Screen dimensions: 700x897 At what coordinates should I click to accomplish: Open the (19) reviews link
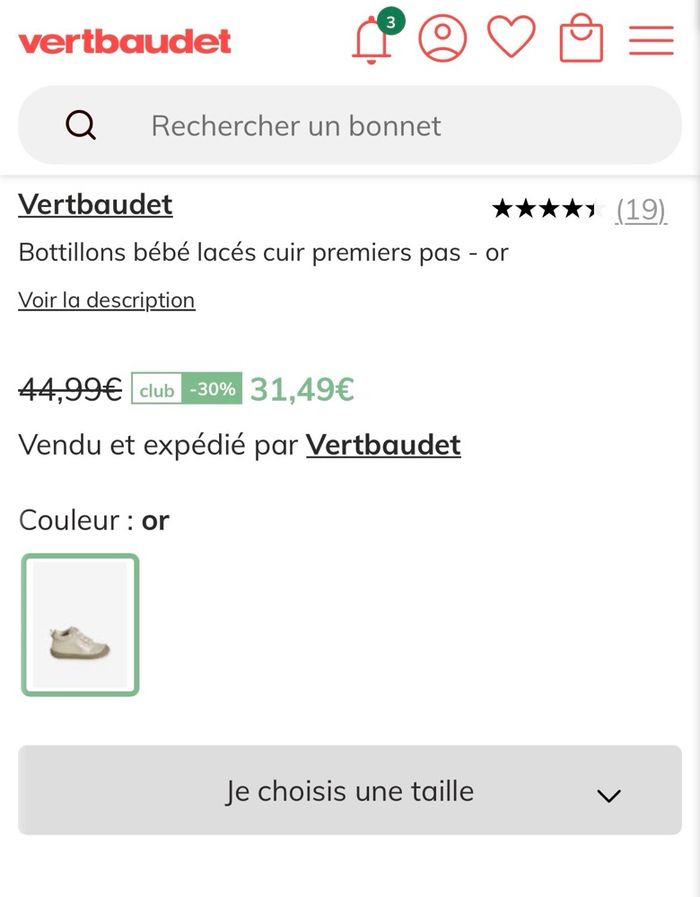pyautogui.click(x=641, y=210)
